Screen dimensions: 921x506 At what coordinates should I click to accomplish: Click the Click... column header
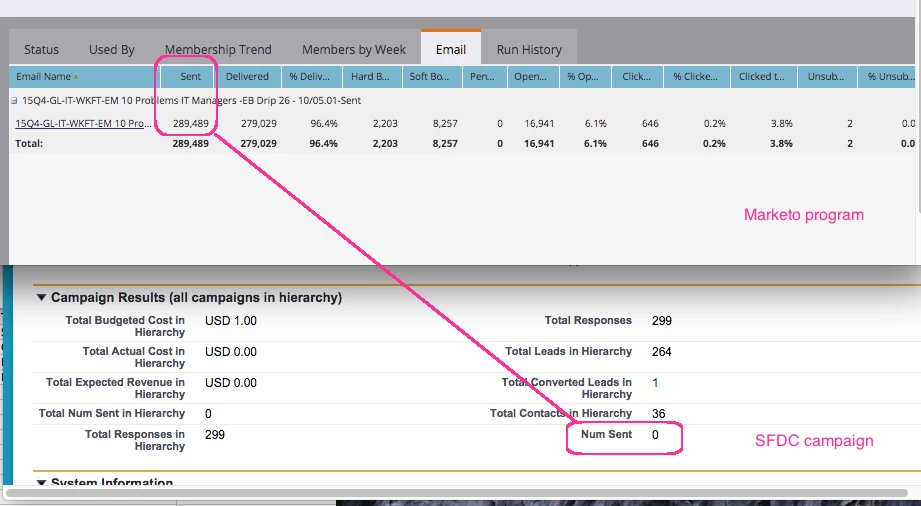coord(638,76)
